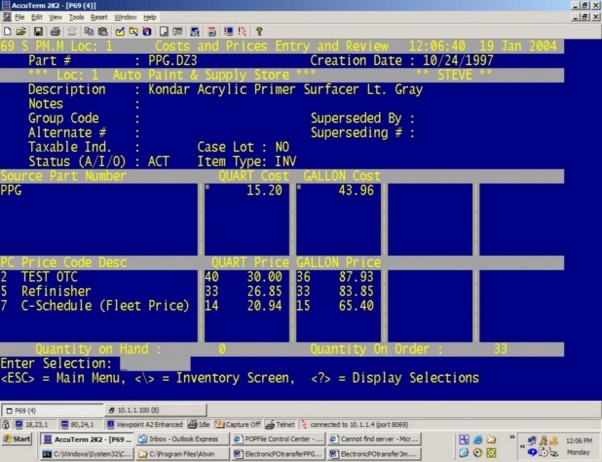Switch to C:\Windows\System32 command prompt taskbar button
Screen dimensions: 602x462
(87, 454)
